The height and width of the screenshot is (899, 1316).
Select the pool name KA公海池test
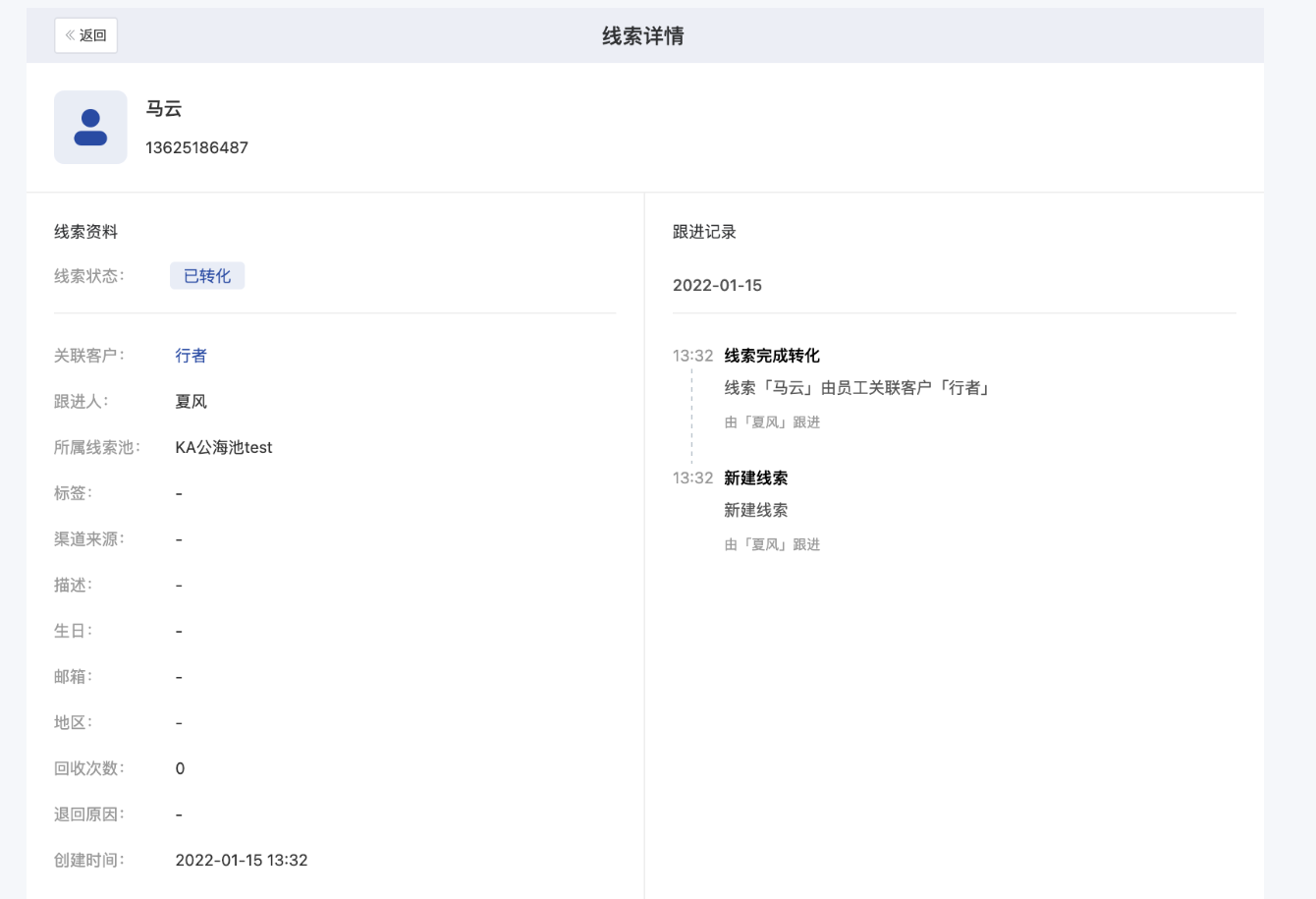[224, 448]
